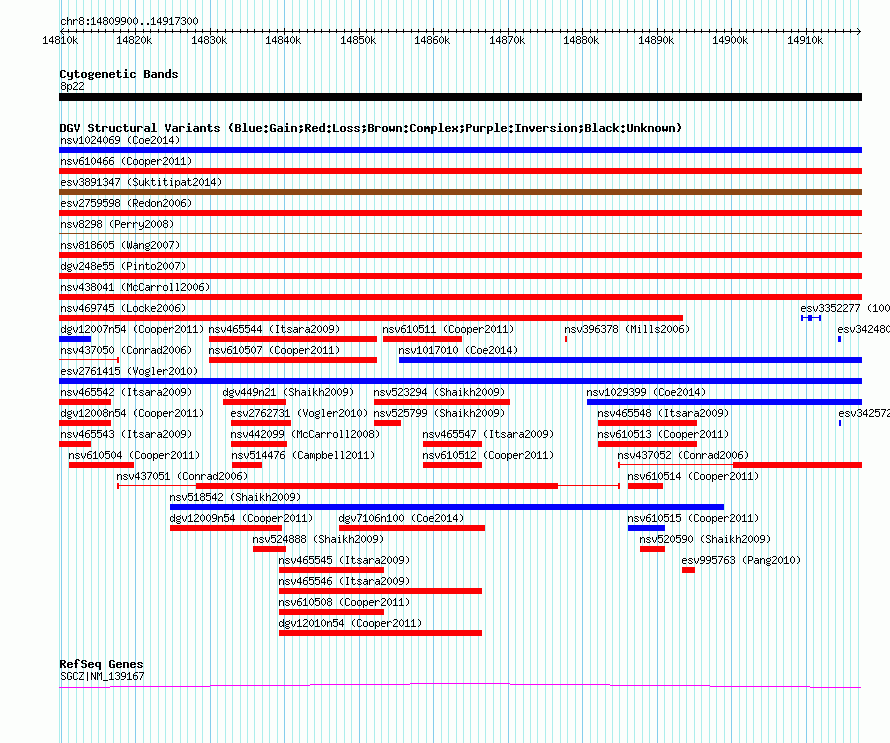Click the nsv610504 (Cooper2011) label
Viewport: 890px width, 743px height.
coord(134,455)
